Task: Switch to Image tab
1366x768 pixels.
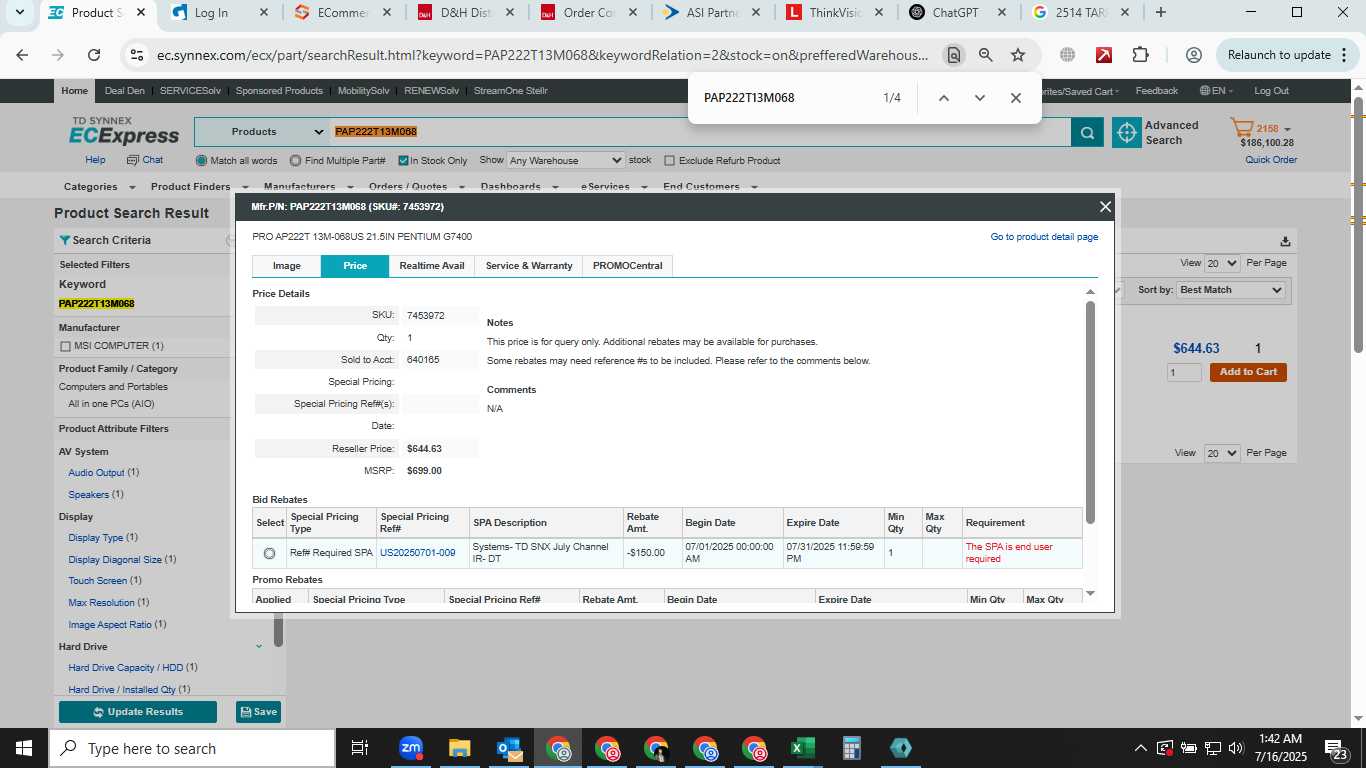Action: pos(287,266)
